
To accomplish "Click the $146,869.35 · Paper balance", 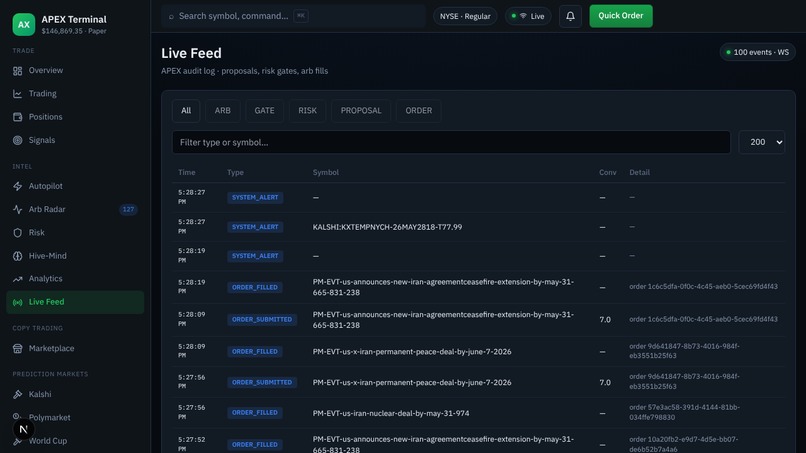I will [74, 31].
